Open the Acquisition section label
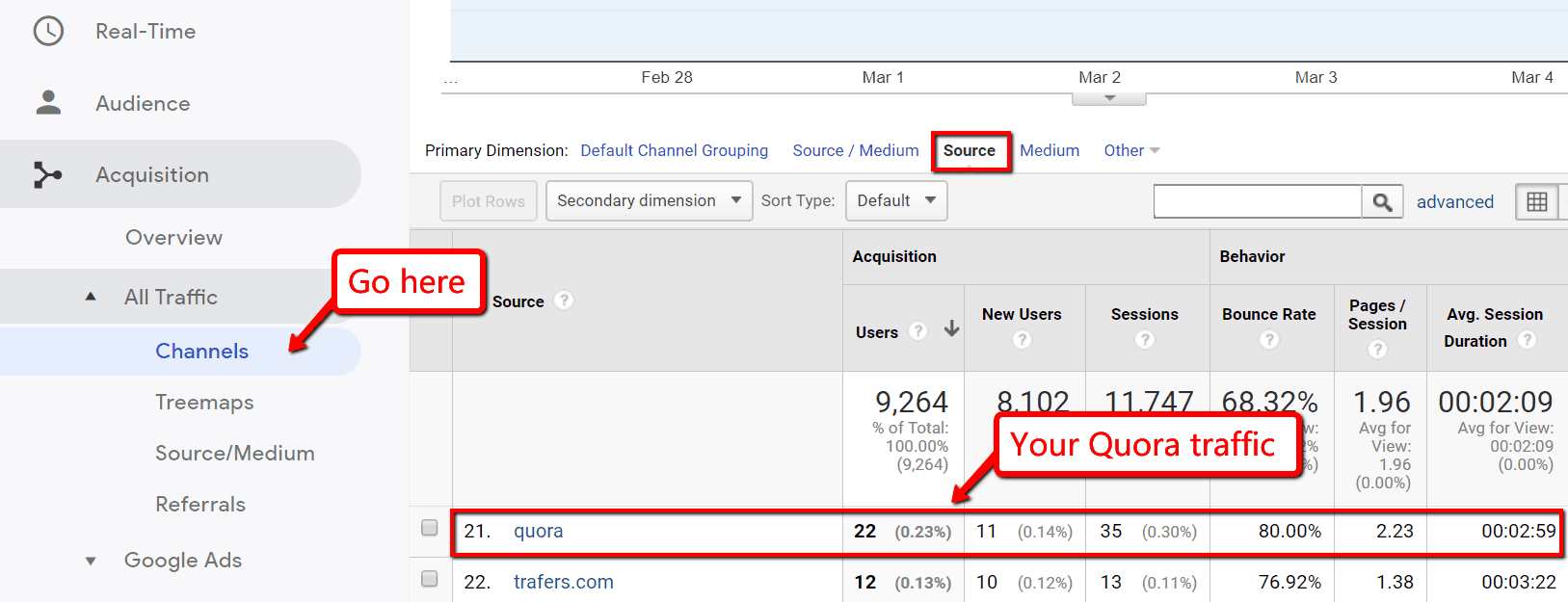The width and height of the screenshot is (1568, 602). 152,174
